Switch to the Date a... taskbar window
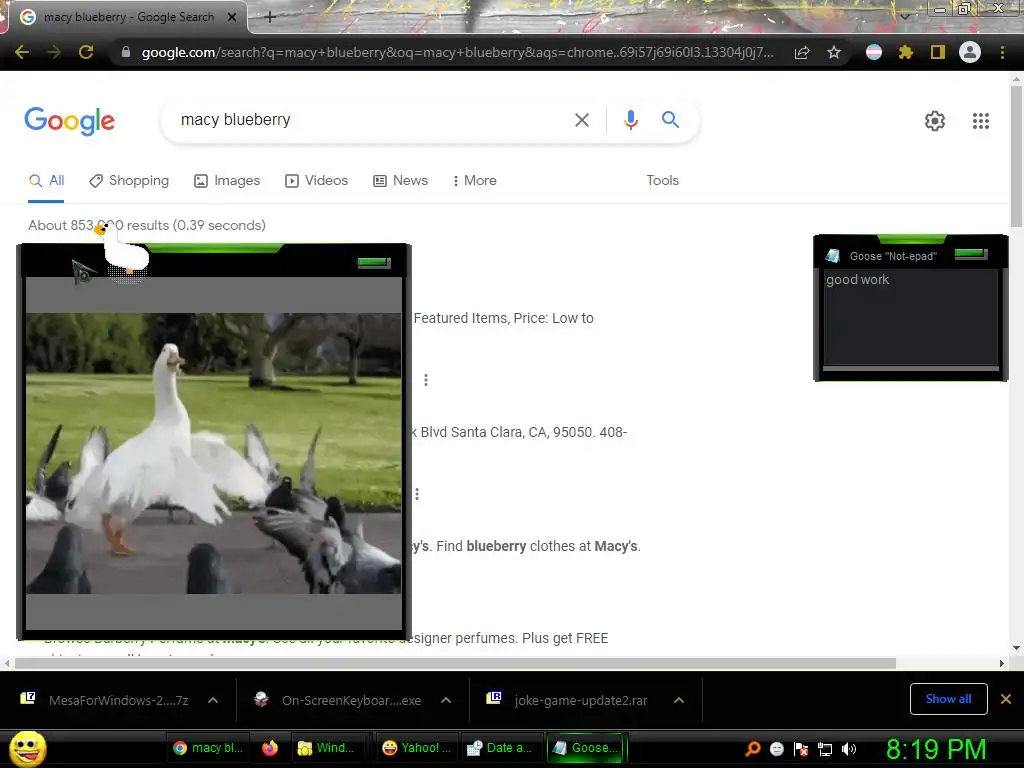 tap(500, 748)
